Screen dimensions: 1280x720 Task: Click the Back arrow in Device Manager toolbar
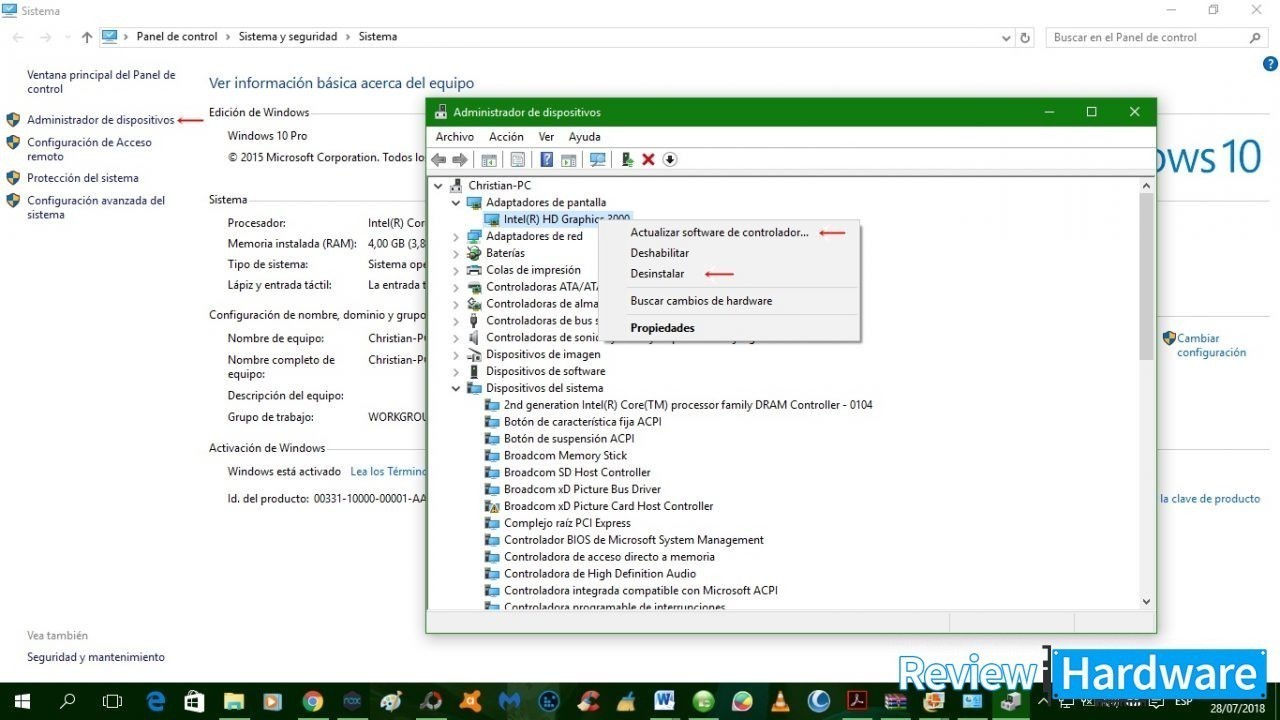pos(438,160)
